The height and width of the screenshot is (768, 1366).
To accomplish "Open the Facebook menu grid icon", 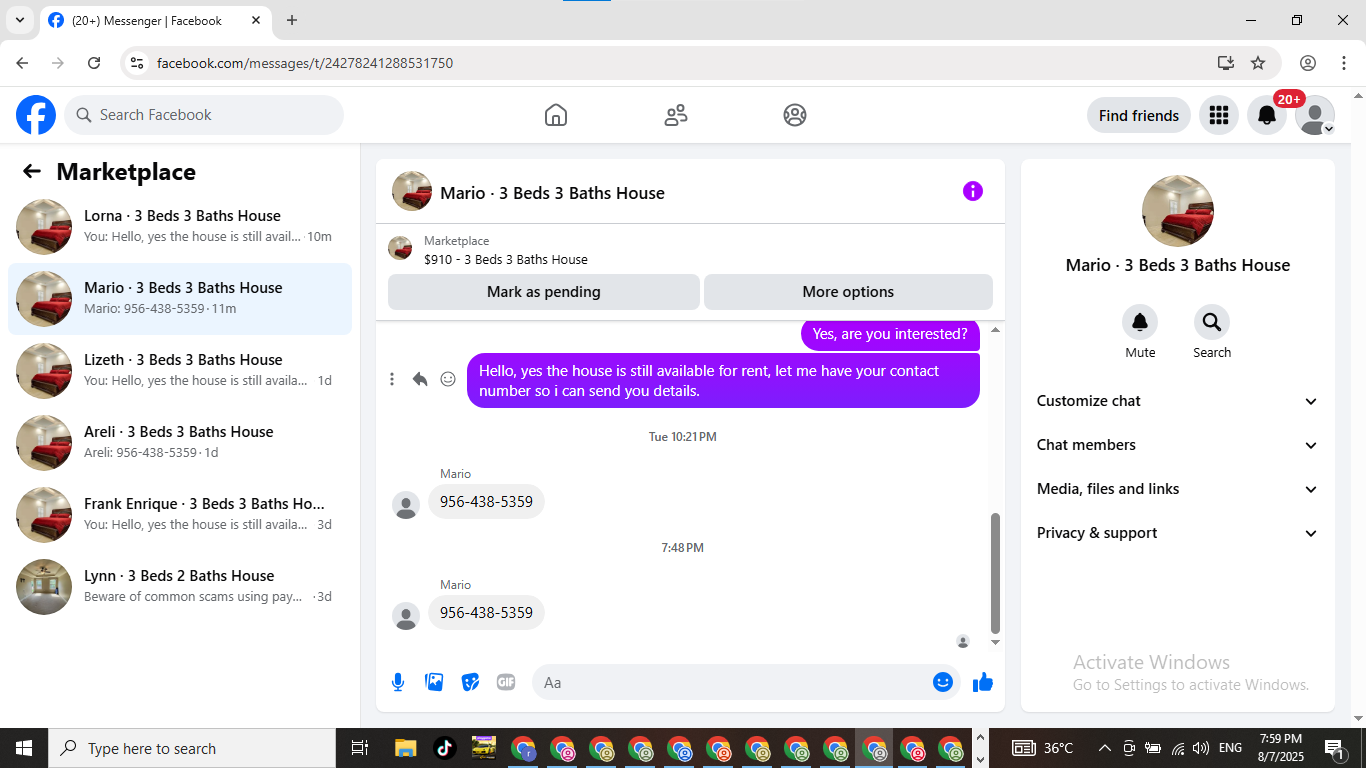I will 1218,115.
